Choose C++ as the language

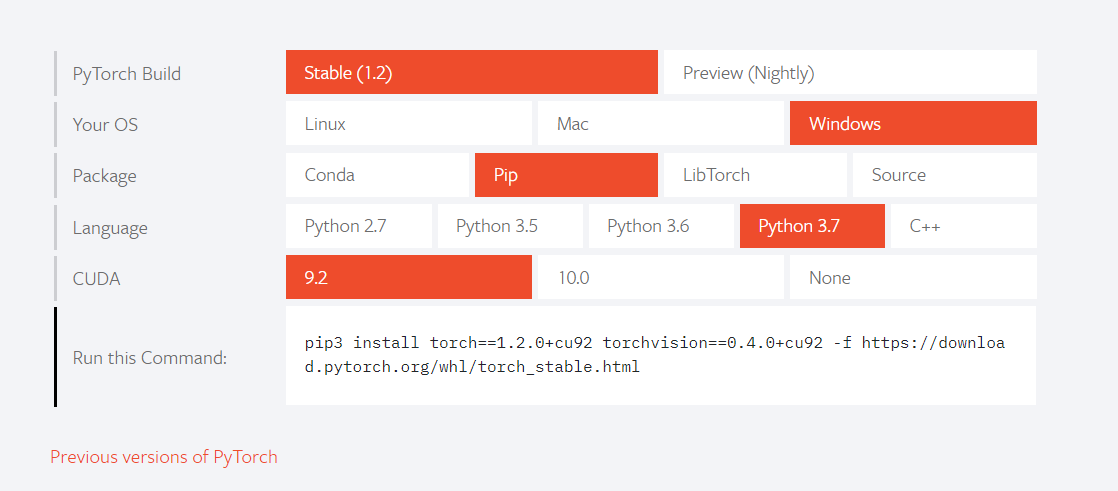point(963,226)
